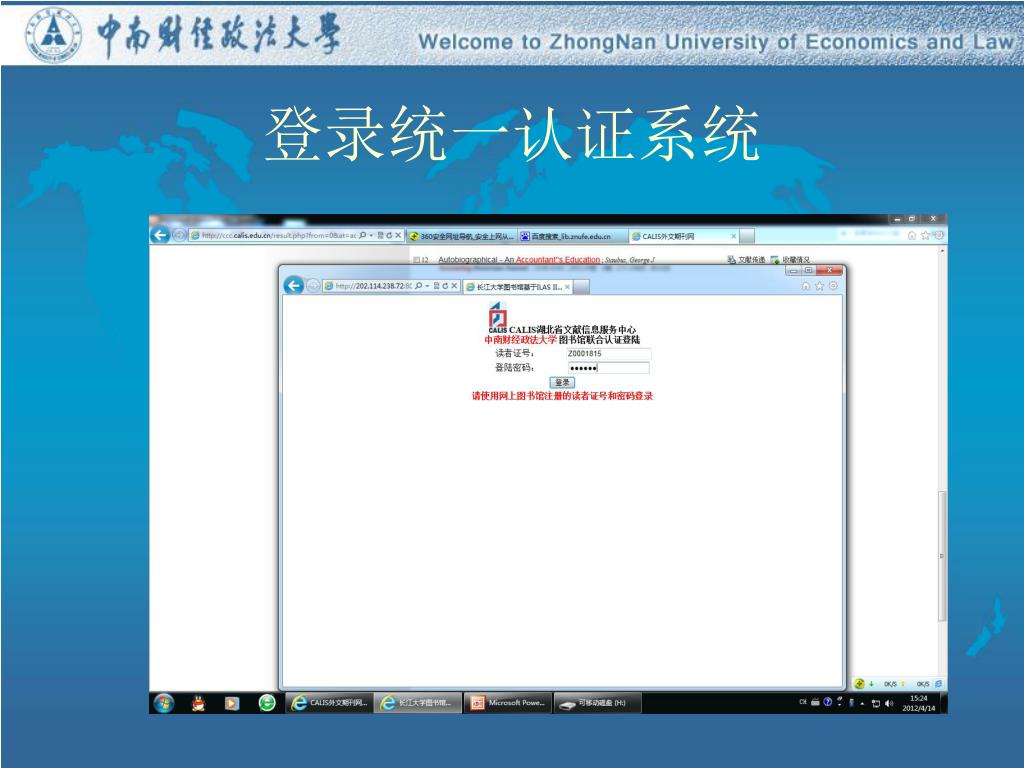Open the Windows Start menu
This screenshot has height=768, width=1024.
(x=162, y=702)
